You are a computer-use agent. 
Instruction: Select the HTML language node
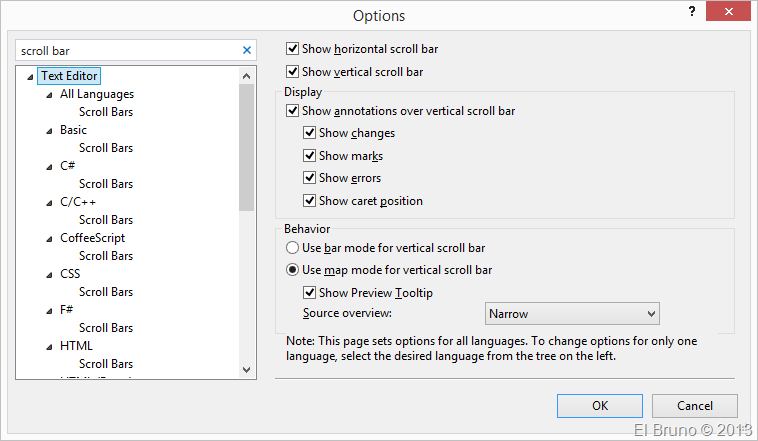pos(76,346)
